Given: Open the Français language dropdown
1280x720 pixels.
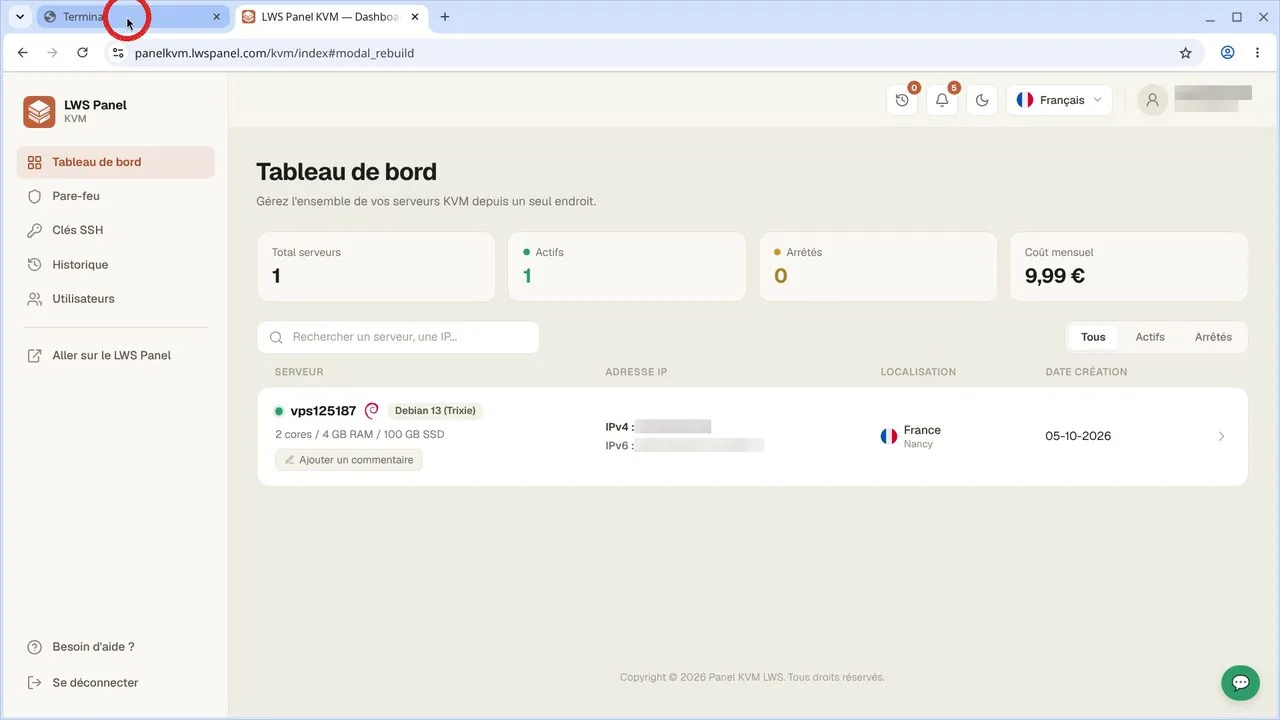Looking at the screenshot, I should click(x=1059, y=100).
